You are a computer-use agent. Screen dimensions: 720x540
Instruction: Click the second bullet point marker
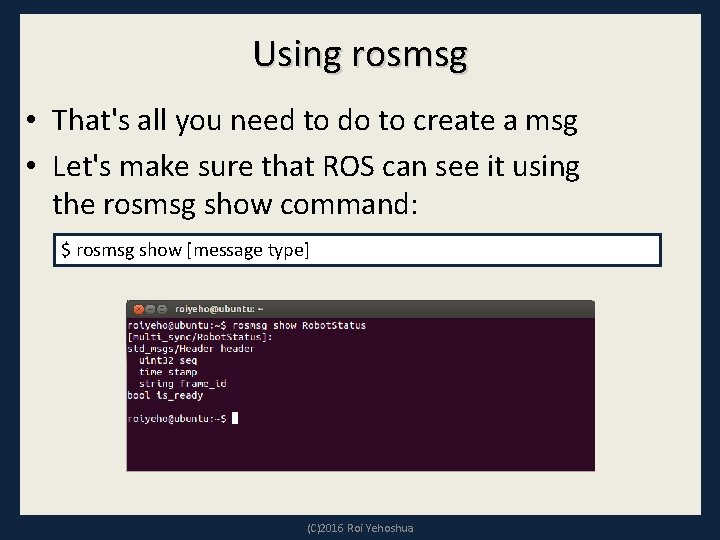tap(31, 166)
